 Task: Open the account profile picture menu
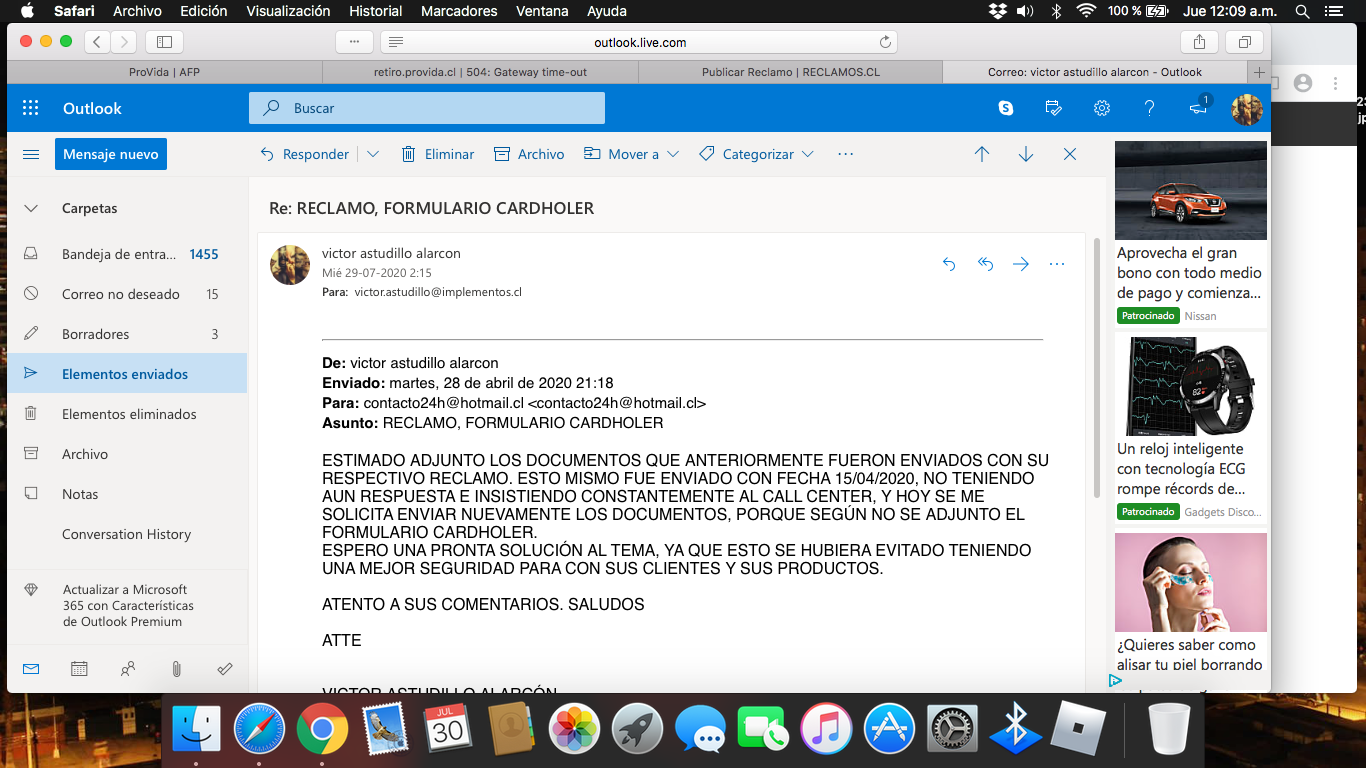pos(1246,109)
